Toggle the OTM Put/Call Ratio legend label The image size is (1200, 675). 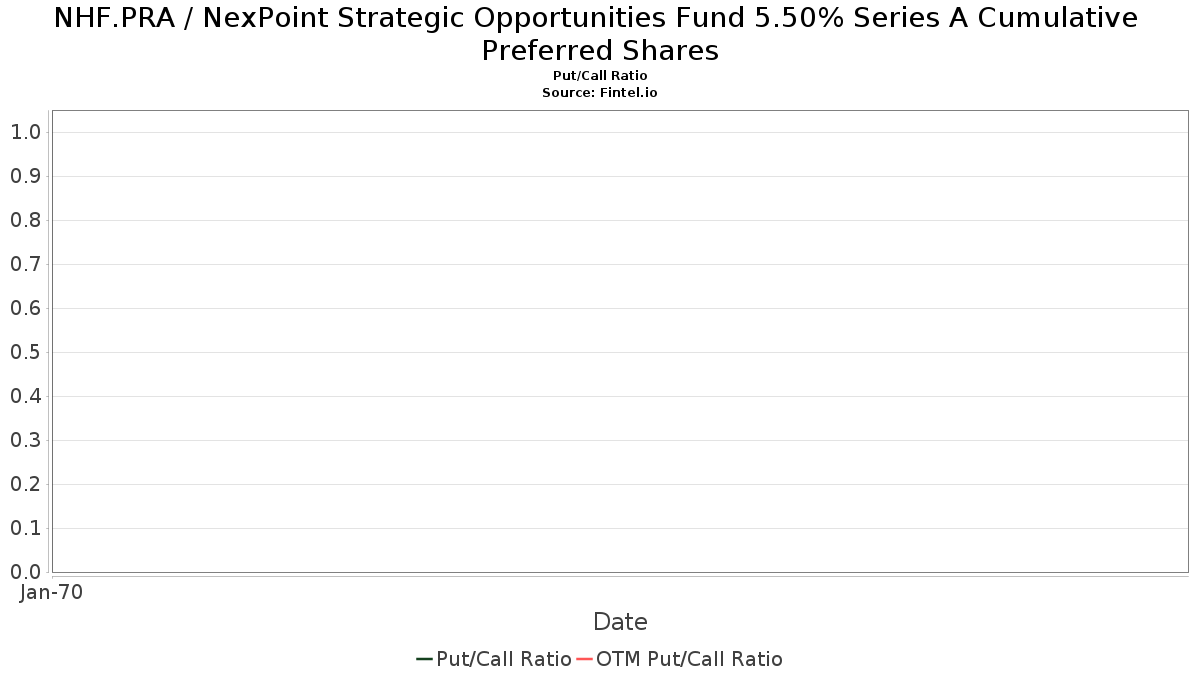pyautogui.click(x=689, y=659)
